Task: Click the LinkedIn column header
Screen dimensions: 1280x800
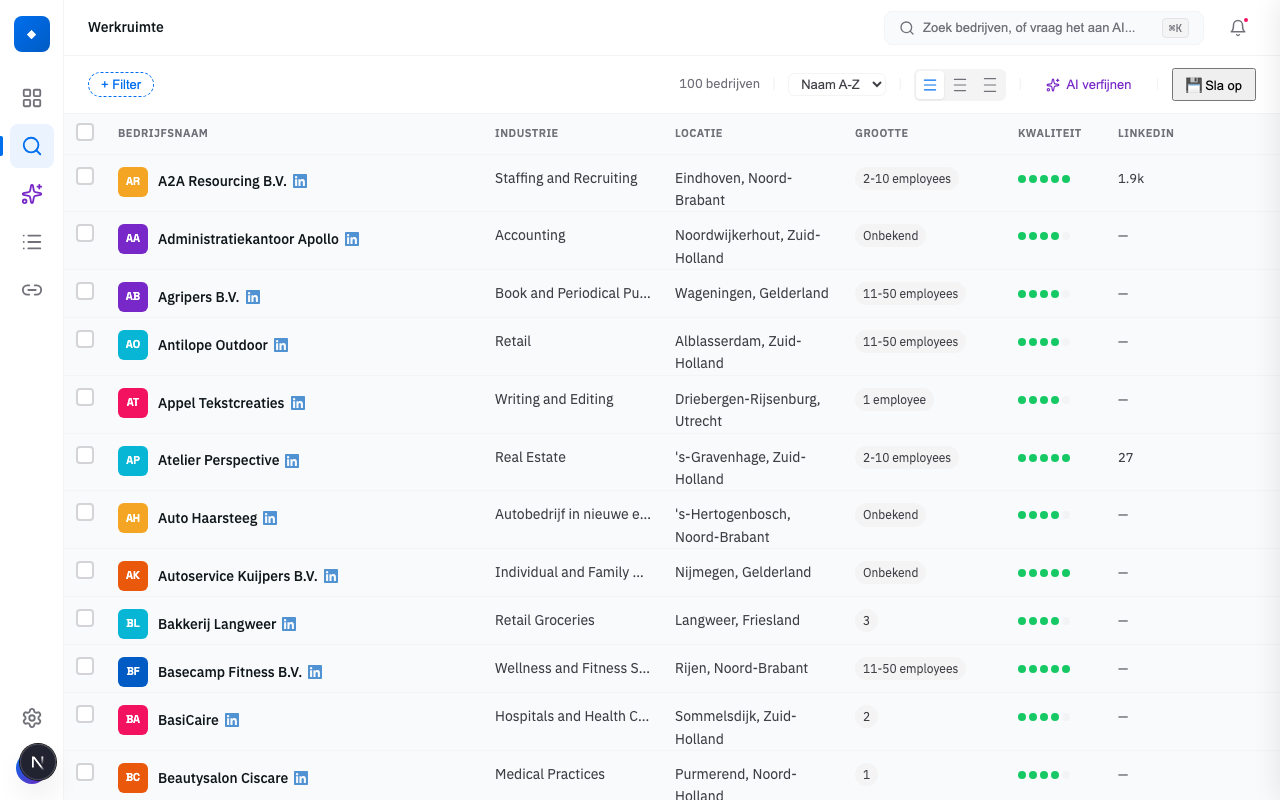Action: click(1146, 133)
